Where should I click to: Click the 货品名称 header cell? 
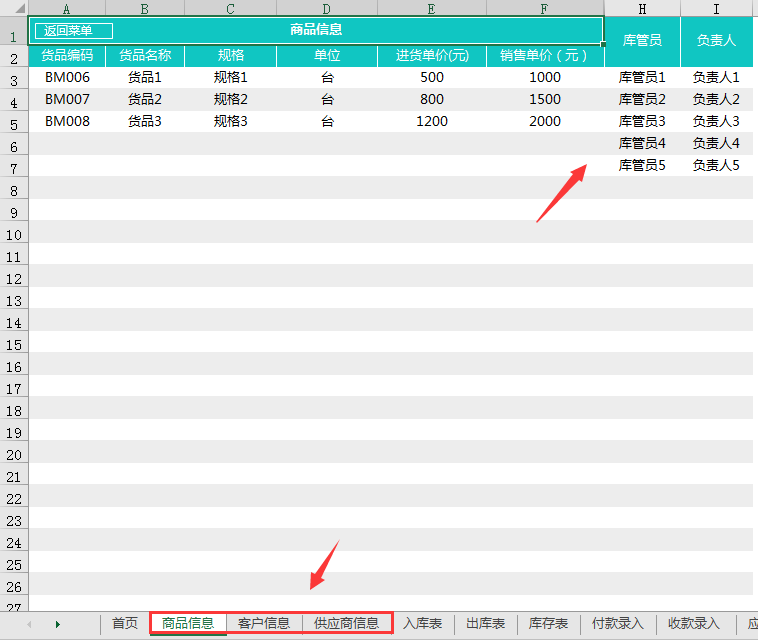point(145,56)
